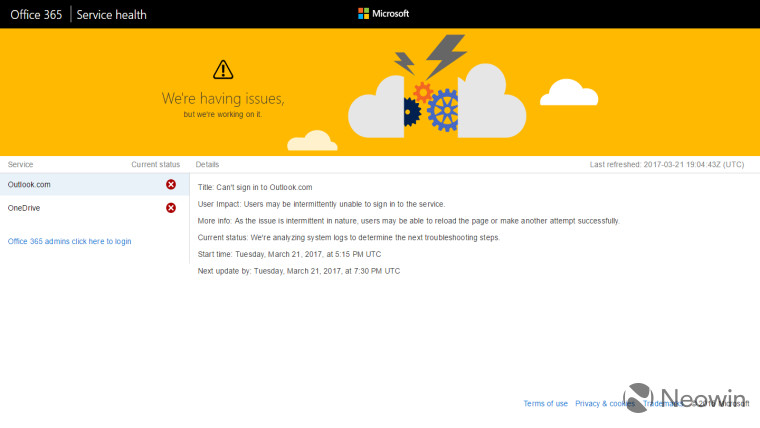Open Office 365 admins login link
760x428 pixels.
point(69,241)
